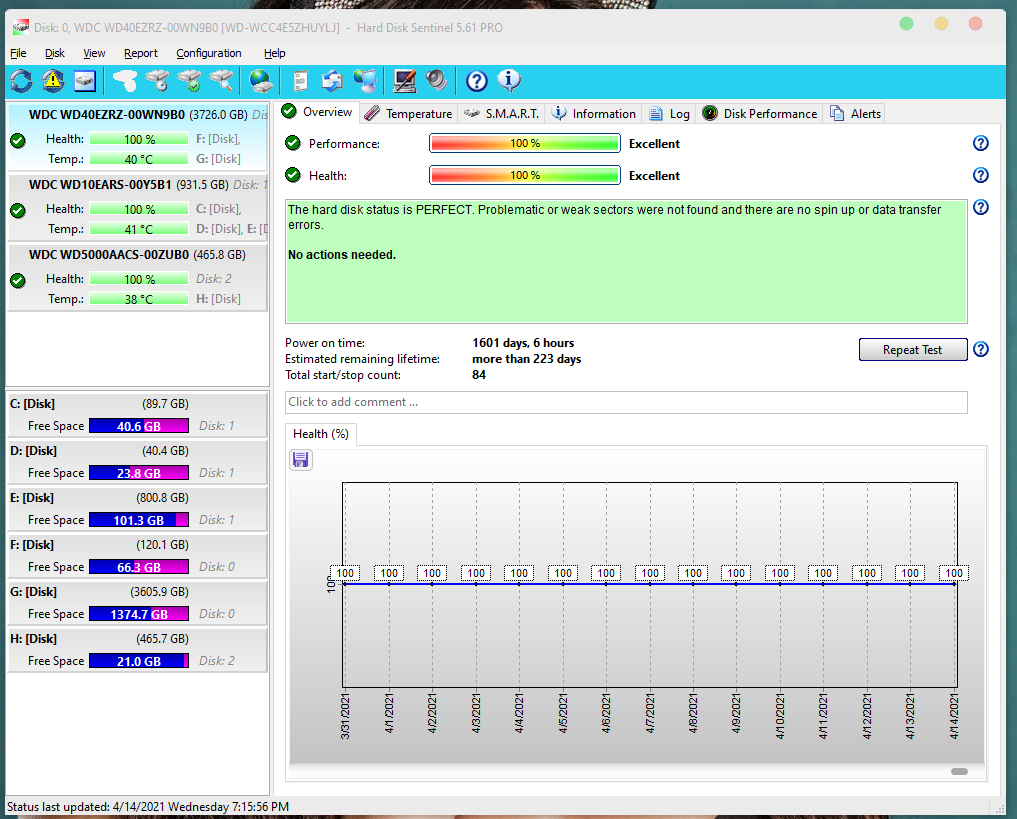This screenshot has height=819, width=1017.
Task: Click green check icon of WD5000AACS disk
Action: 18,280
